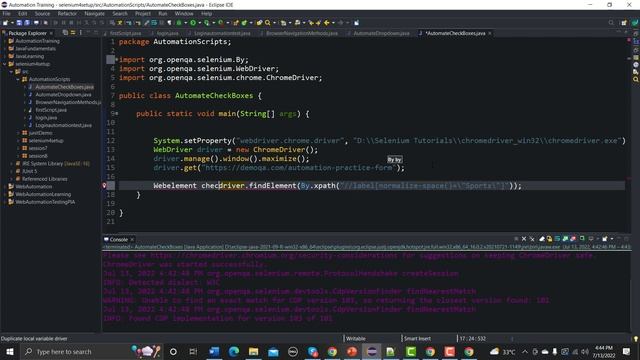Click the search icon near perspective switcher
Viewport: 640px width, 360px height.
pyautogui.click(x=611, y=23)
